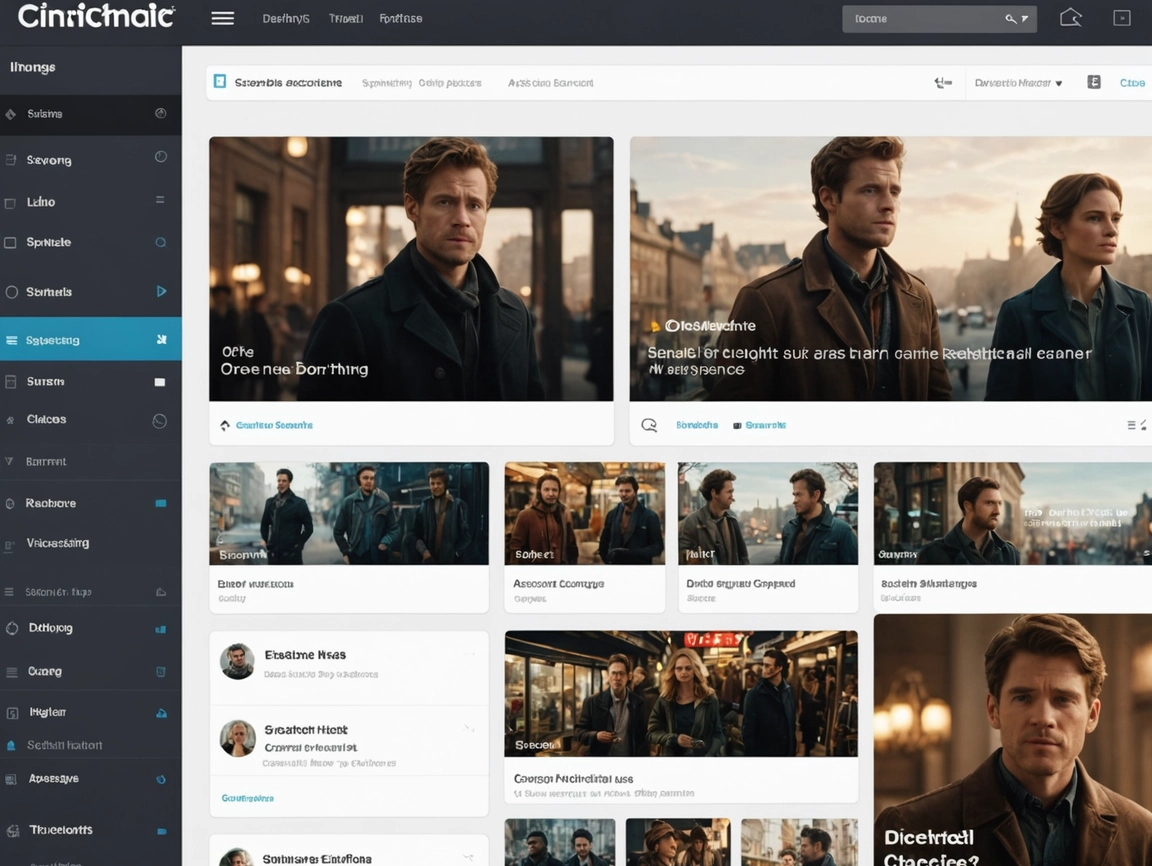Click the comment bubble icon under right featured image
1152x866 pixels.
(x=649, y=425)
